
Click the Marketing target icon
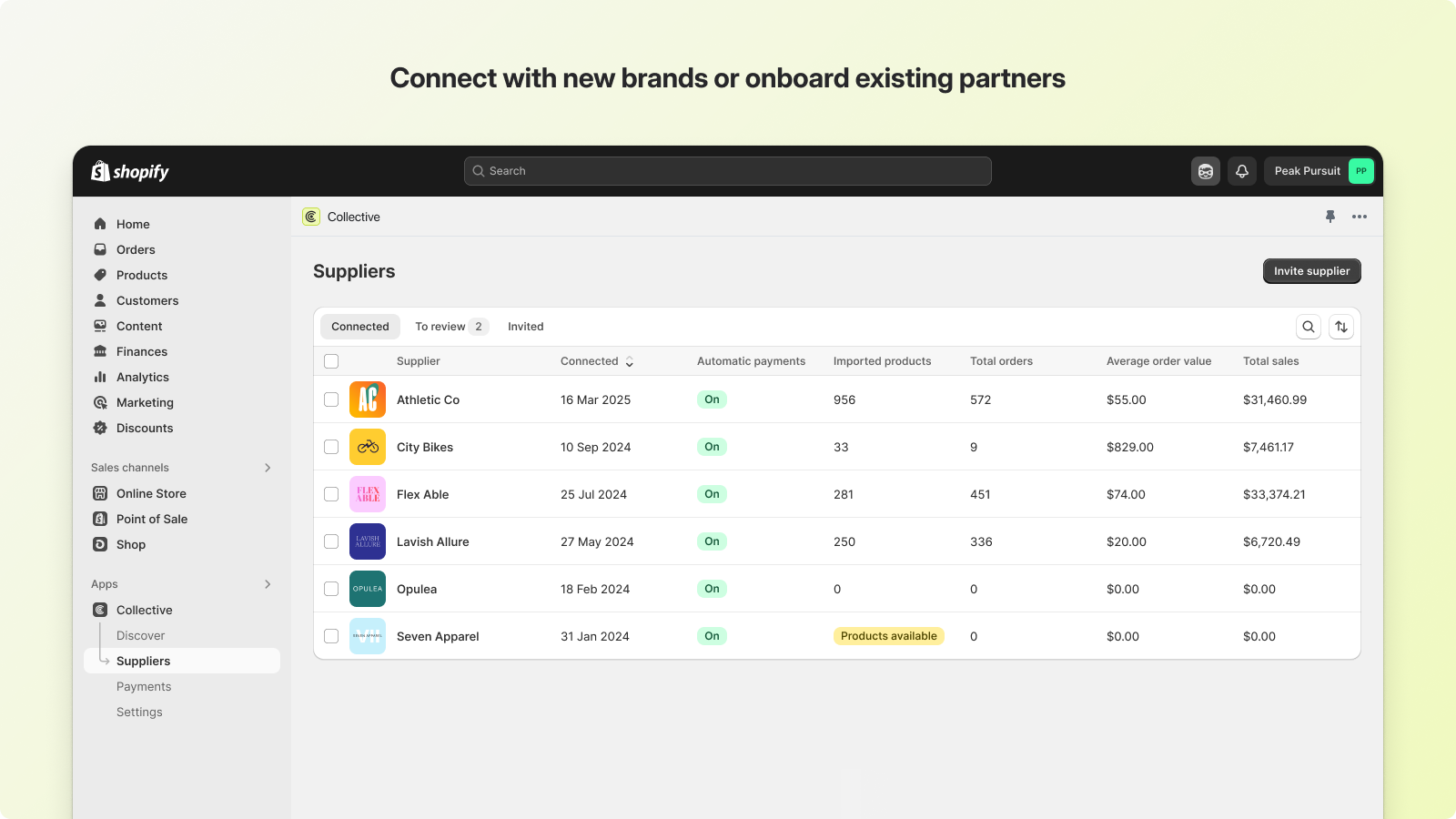(x=100, y=402)
